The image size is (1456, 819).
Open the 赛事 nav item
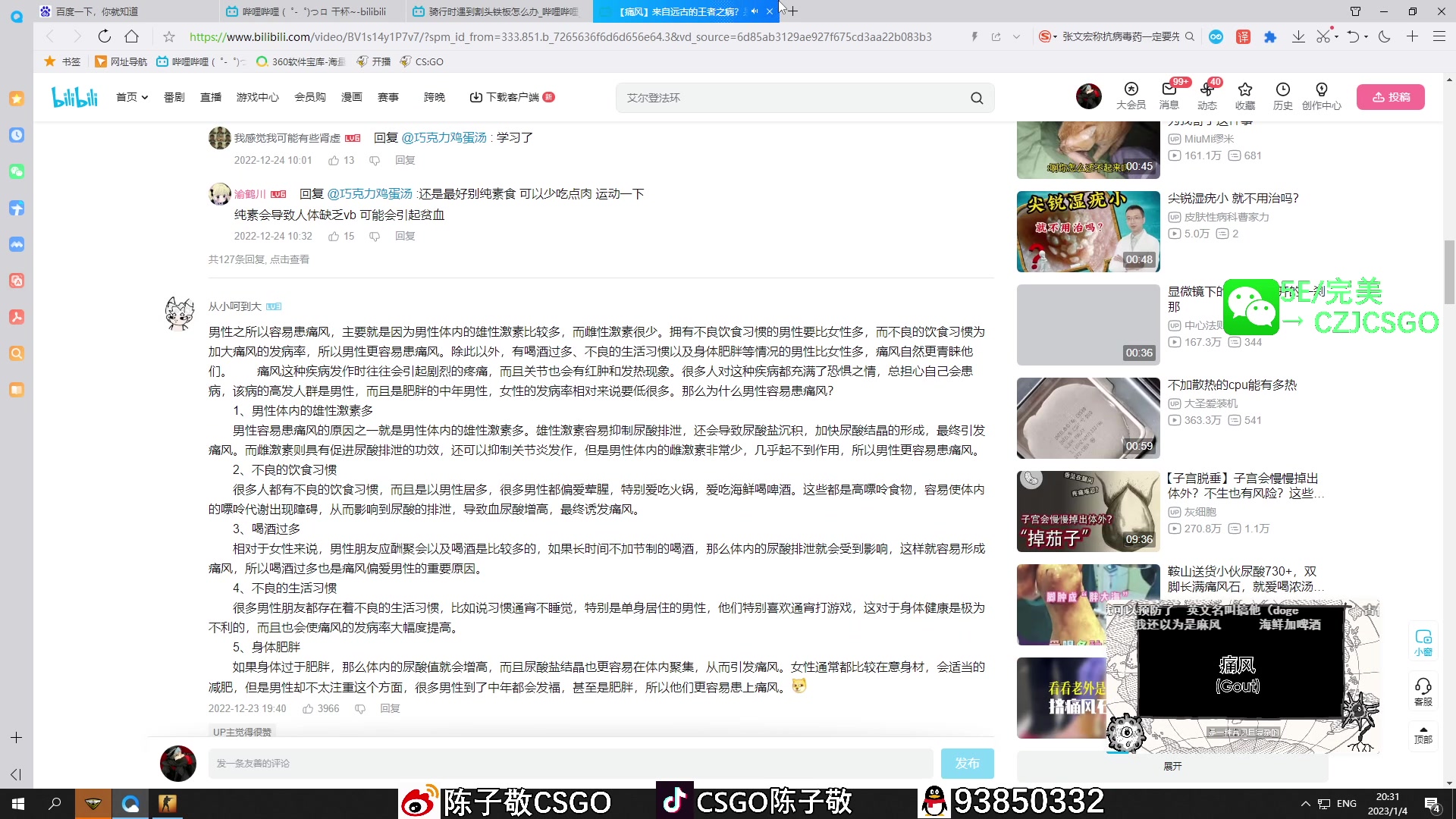click(388, 97)
